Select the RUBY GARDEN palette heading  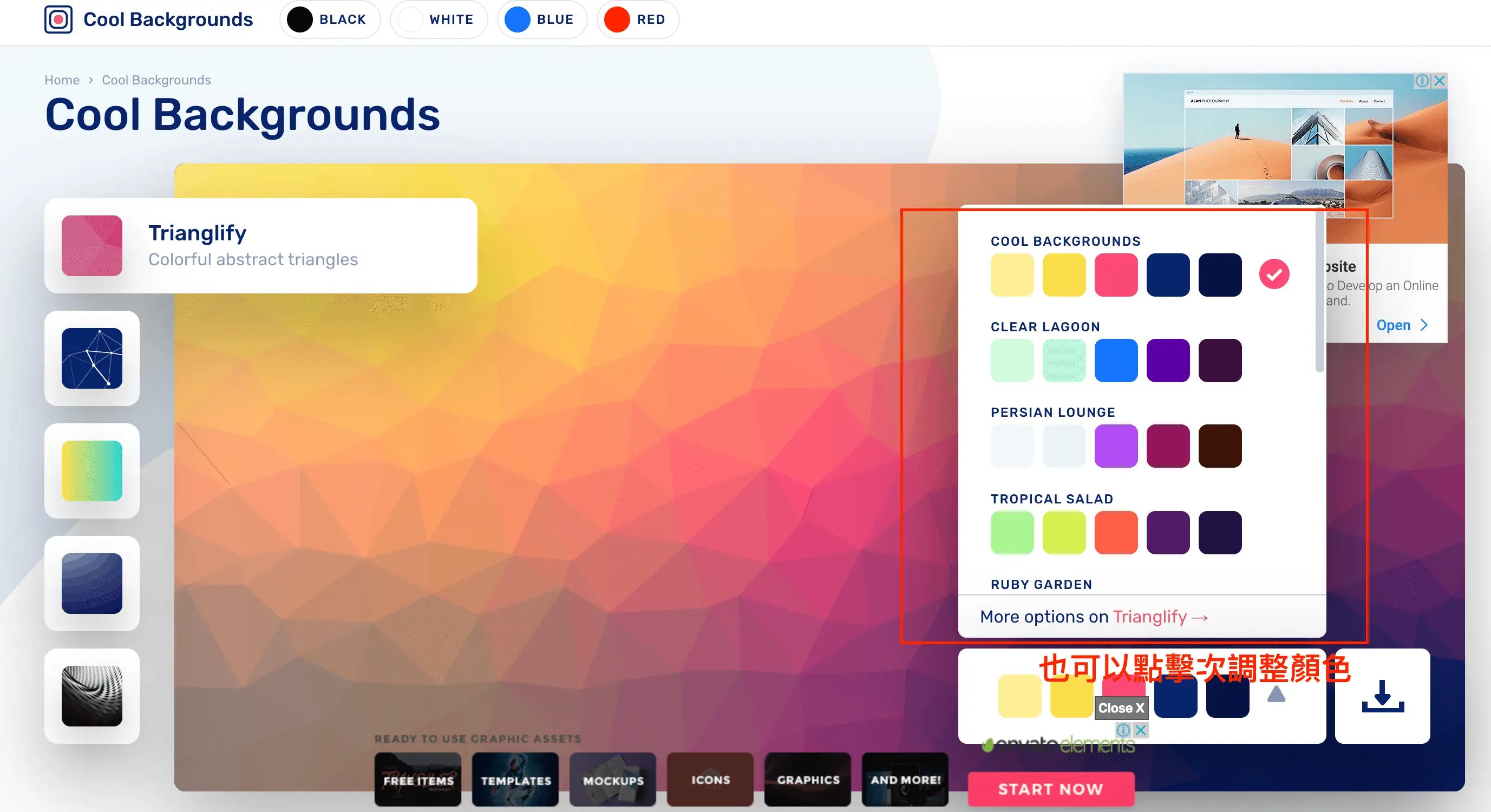click(x=1041, y=585)
